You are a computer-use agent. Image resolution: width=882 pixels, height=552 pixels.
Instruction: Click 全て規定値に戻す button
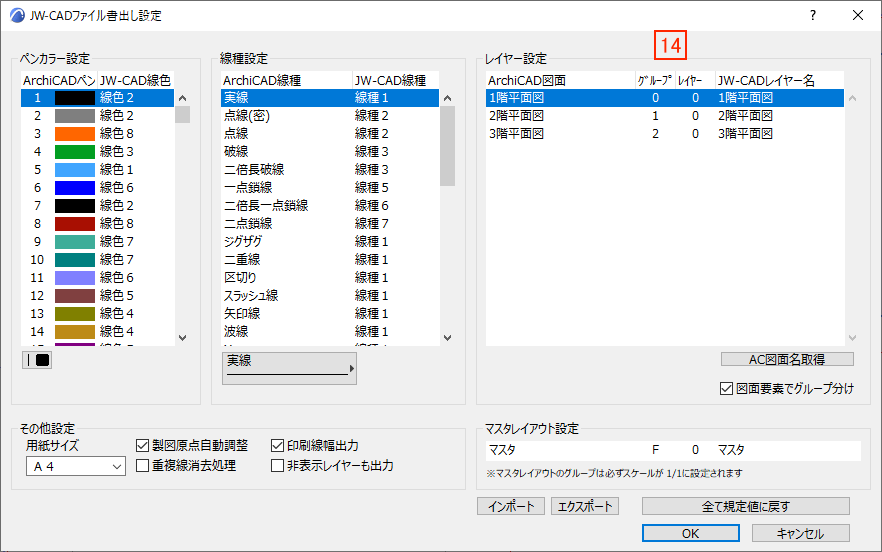tap(746, 506)
